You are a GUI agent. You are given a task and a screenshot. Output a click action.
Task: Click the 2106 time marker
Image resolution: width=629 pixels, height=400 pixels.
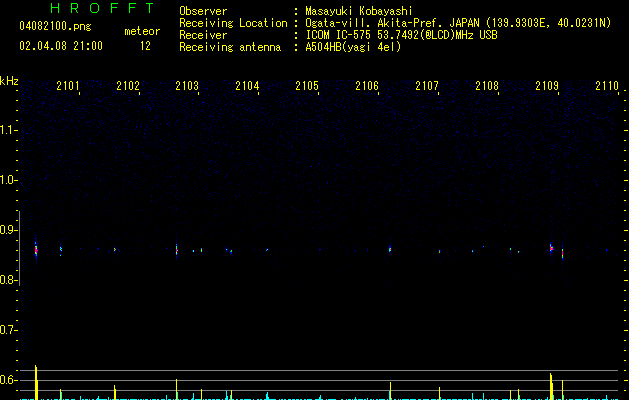[x=367, y=86]
